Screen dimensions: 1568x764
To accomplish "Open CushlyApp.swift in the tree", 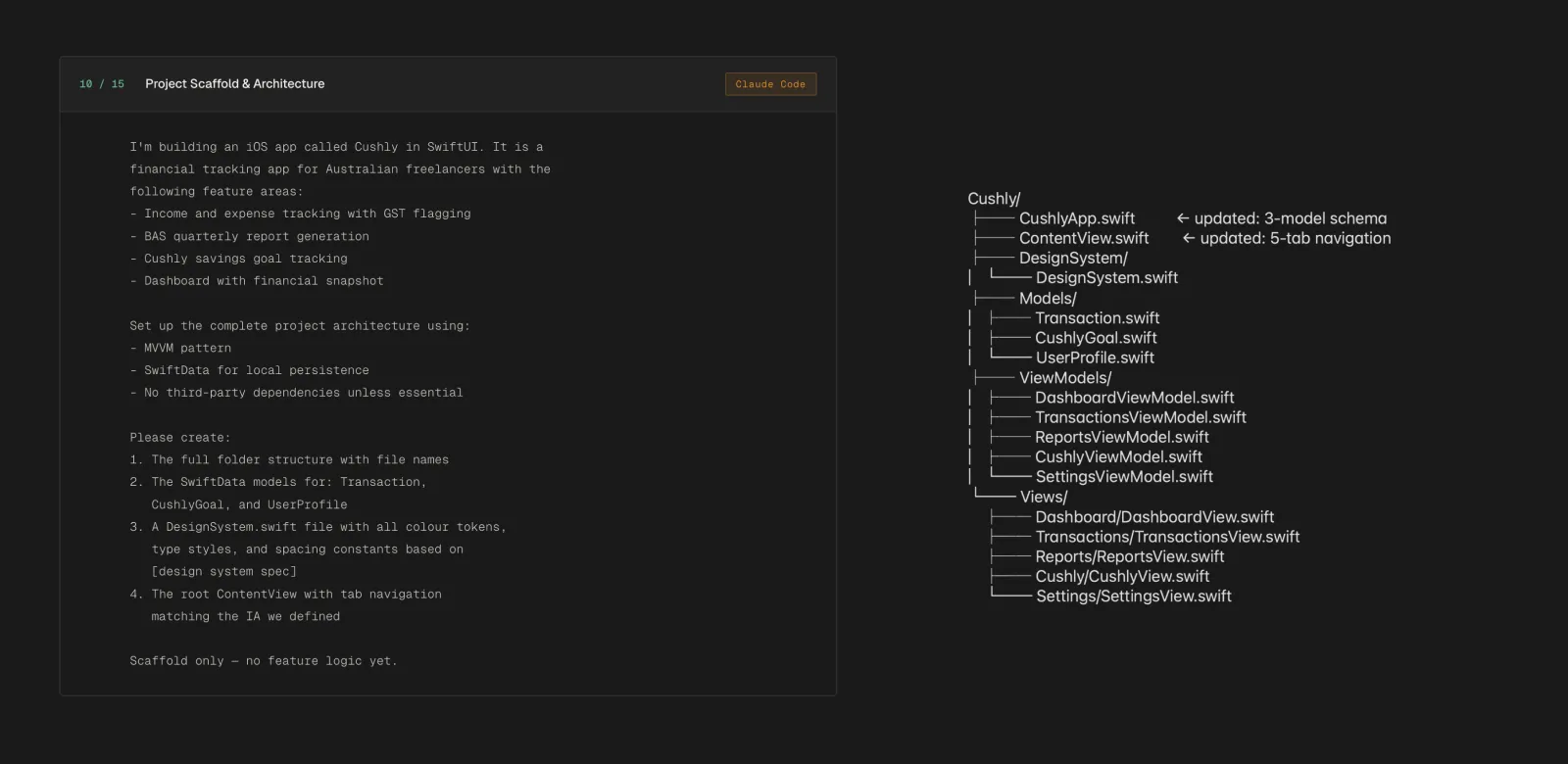I will point(1077,218).
